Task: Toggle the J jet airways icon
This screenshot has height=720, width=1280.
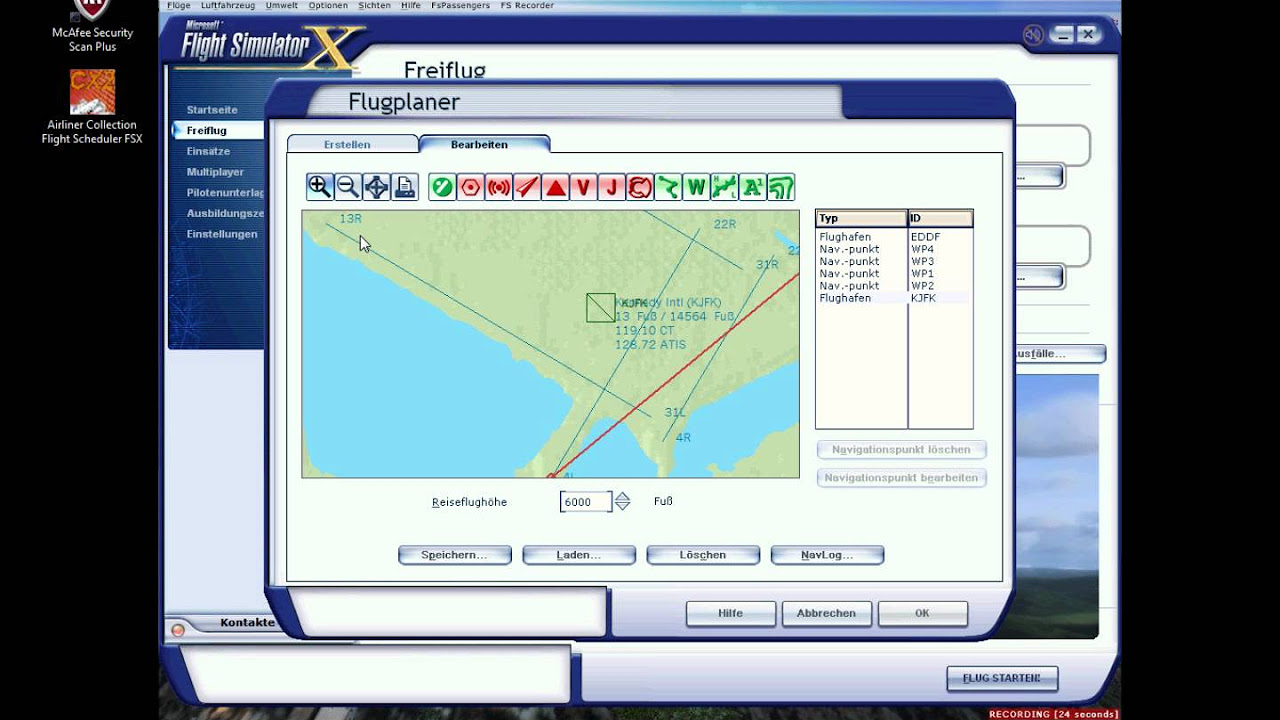Action: pyautogui.click(x=612, y=187)
